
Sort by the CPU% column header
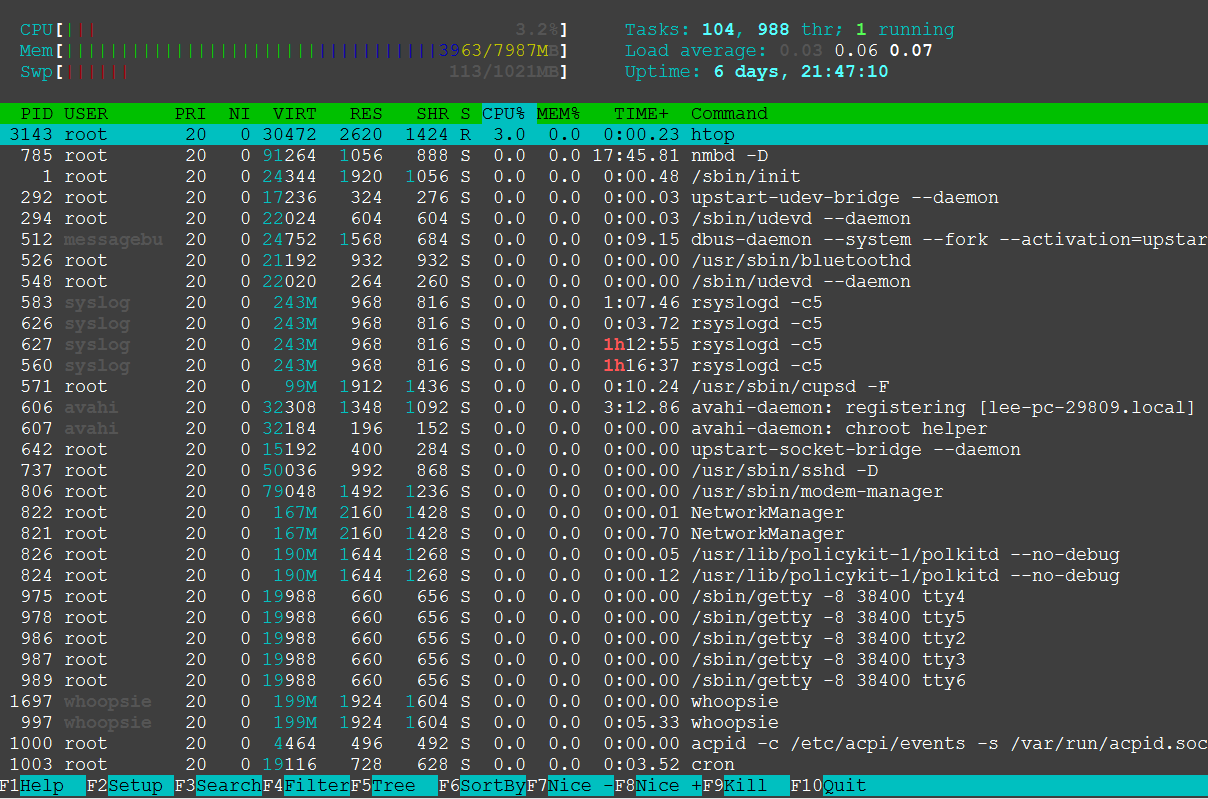(504, 114)
